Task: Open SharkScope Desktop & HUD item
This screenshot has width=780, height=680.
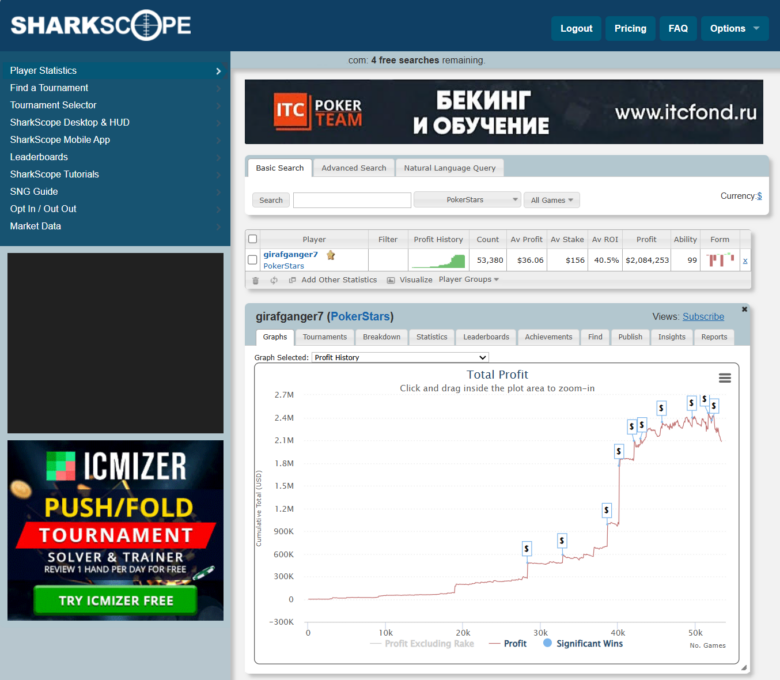Action: pos(115,122)
